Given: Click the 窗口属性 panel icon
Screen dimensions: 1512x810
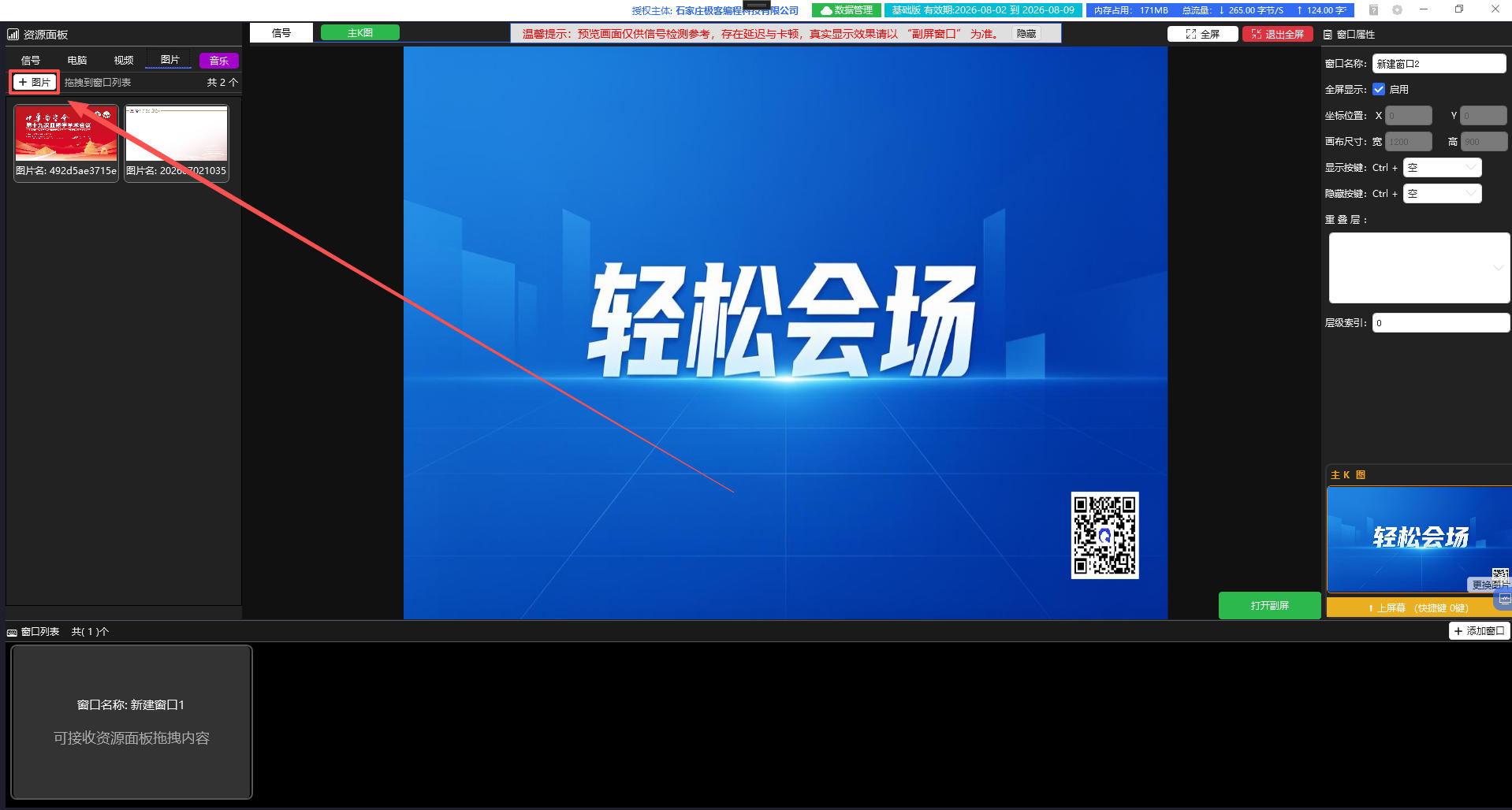Looking at the screenshot, I should click(x=1328, y=35).
